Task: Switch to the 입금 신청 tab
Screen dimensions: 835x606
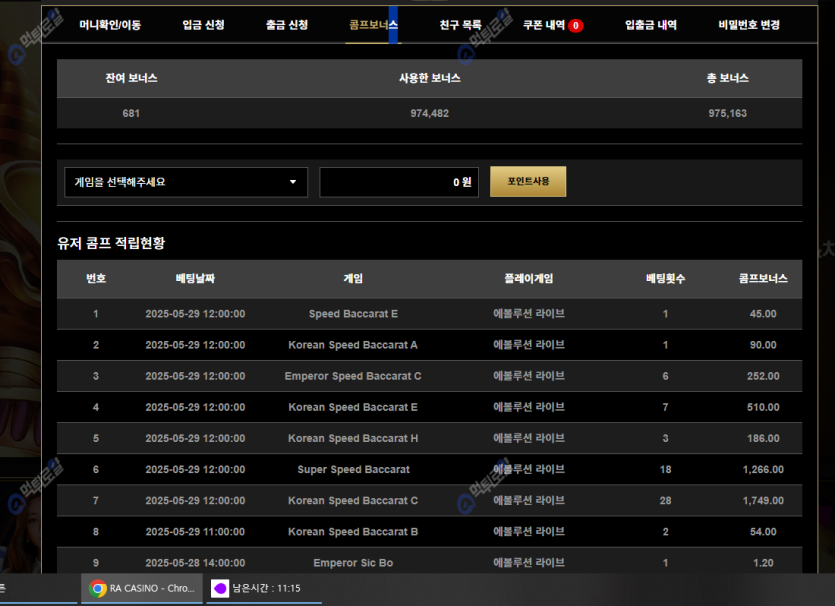Action: click(203, 25)
